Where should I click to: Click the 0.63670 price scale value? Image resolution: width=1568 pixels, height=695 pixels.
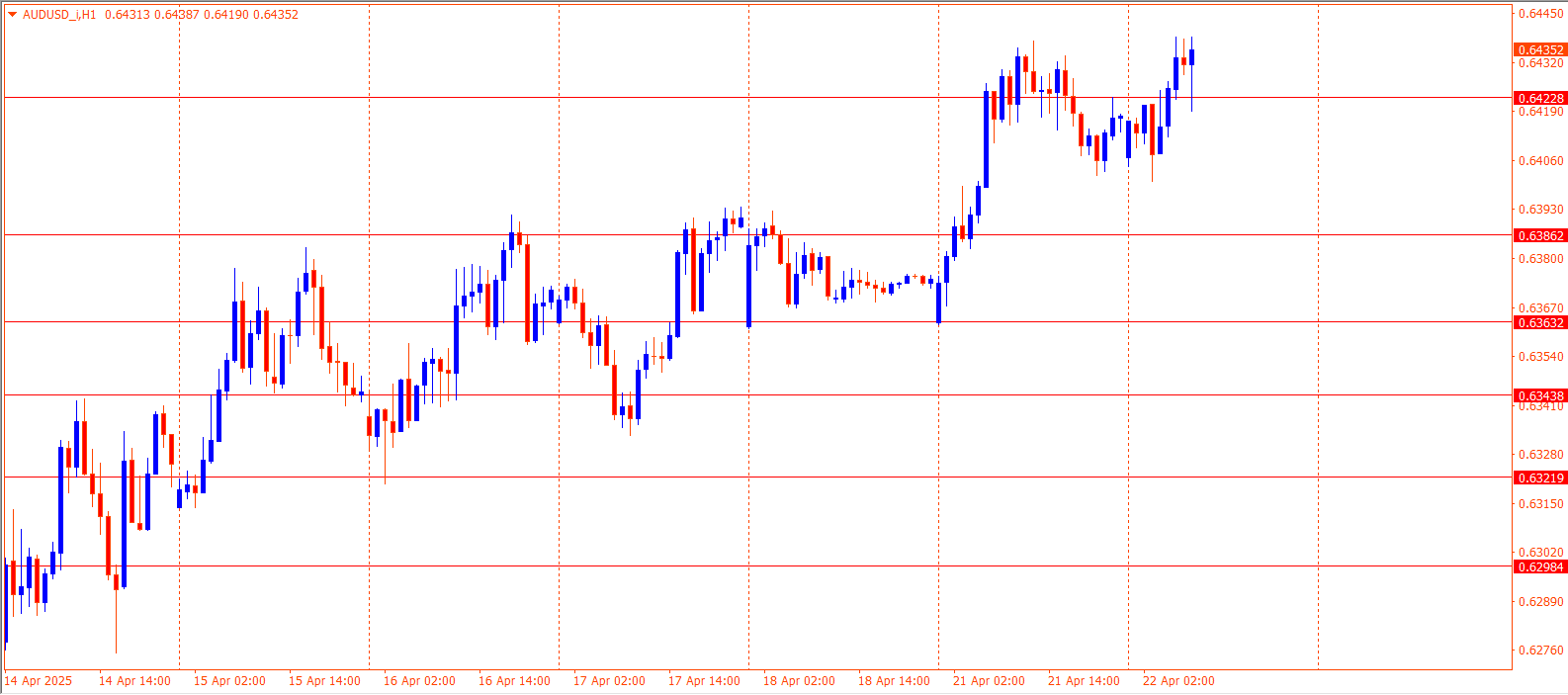[1541, 308]
